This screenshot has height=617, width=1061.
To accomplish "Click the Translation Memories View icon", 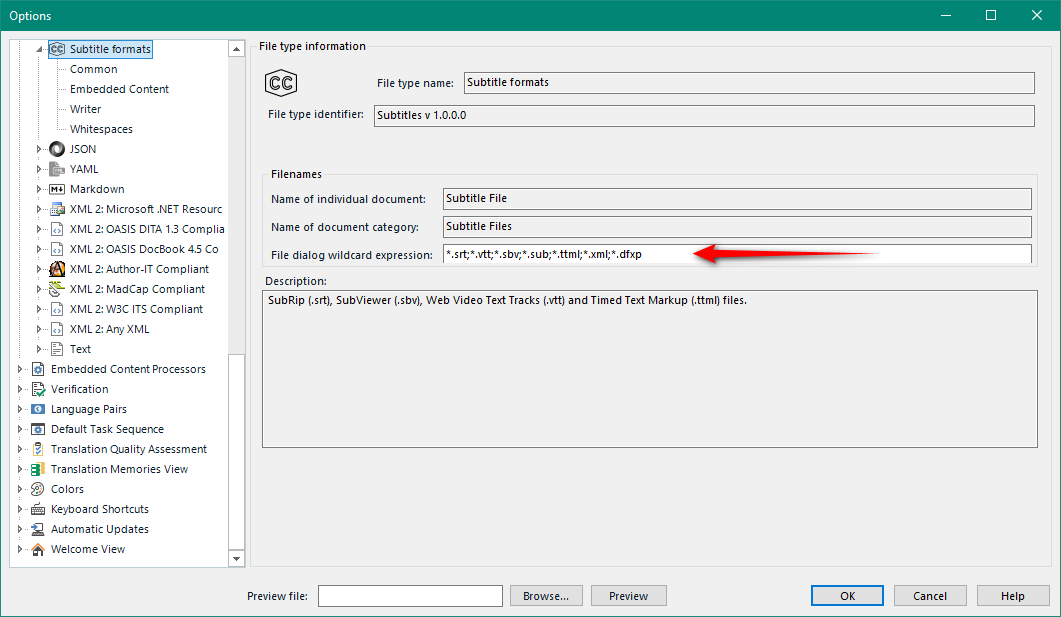I will coord(35,468).
